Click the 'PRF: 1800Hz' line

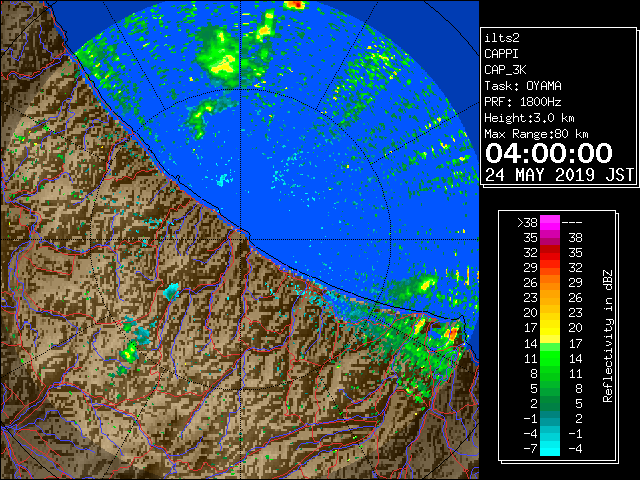523,102
